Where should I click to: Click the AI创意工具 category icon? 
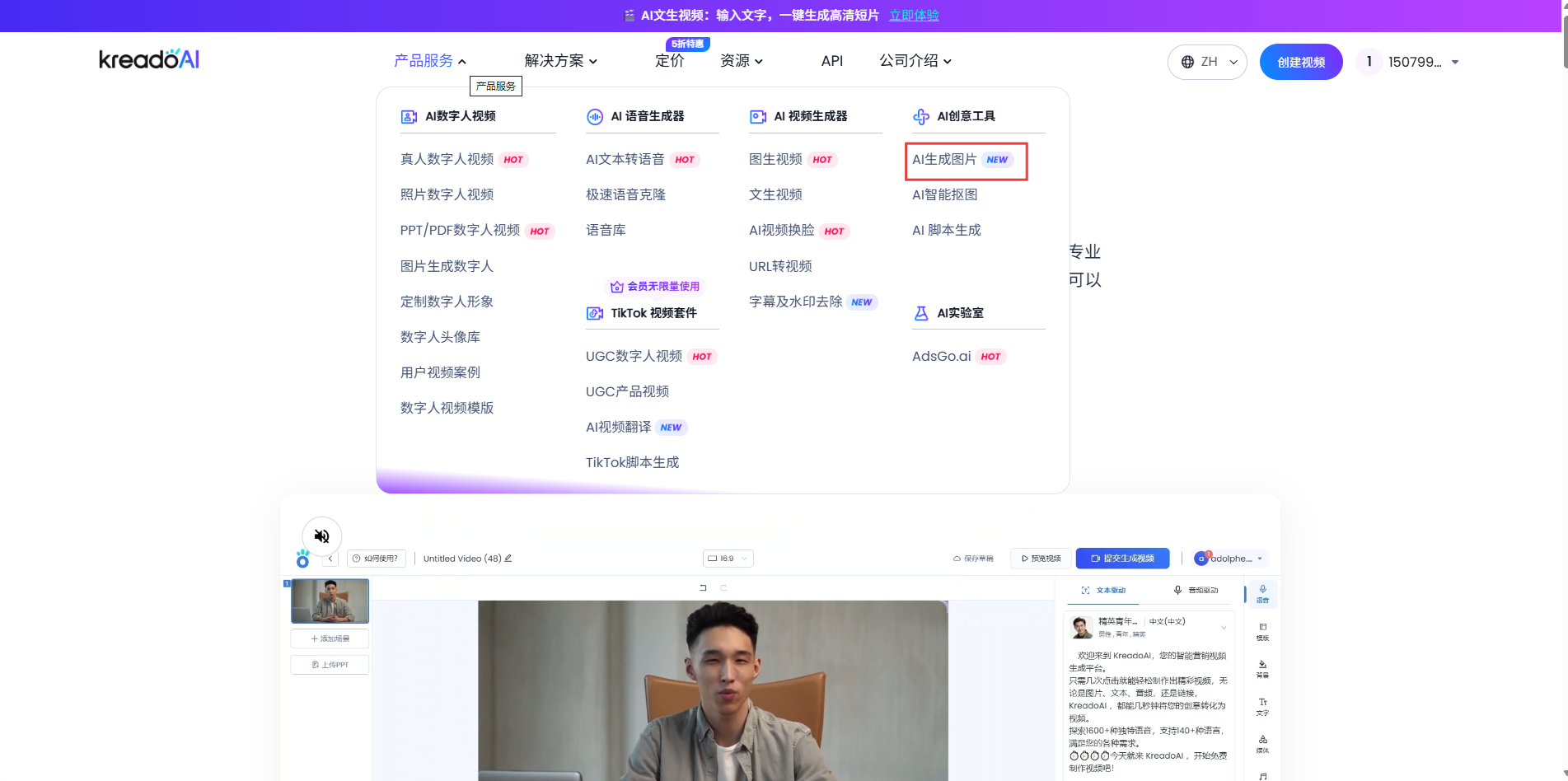[x=920, y=117]
